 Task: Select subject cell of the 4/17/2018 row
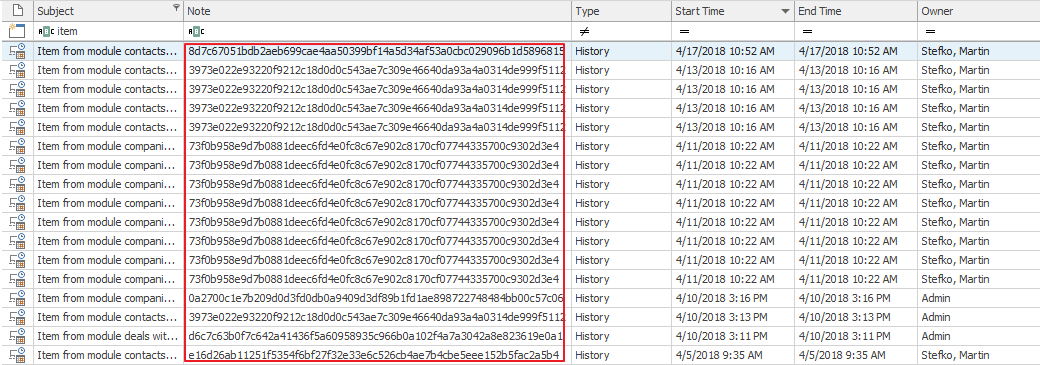pos(109,51)
